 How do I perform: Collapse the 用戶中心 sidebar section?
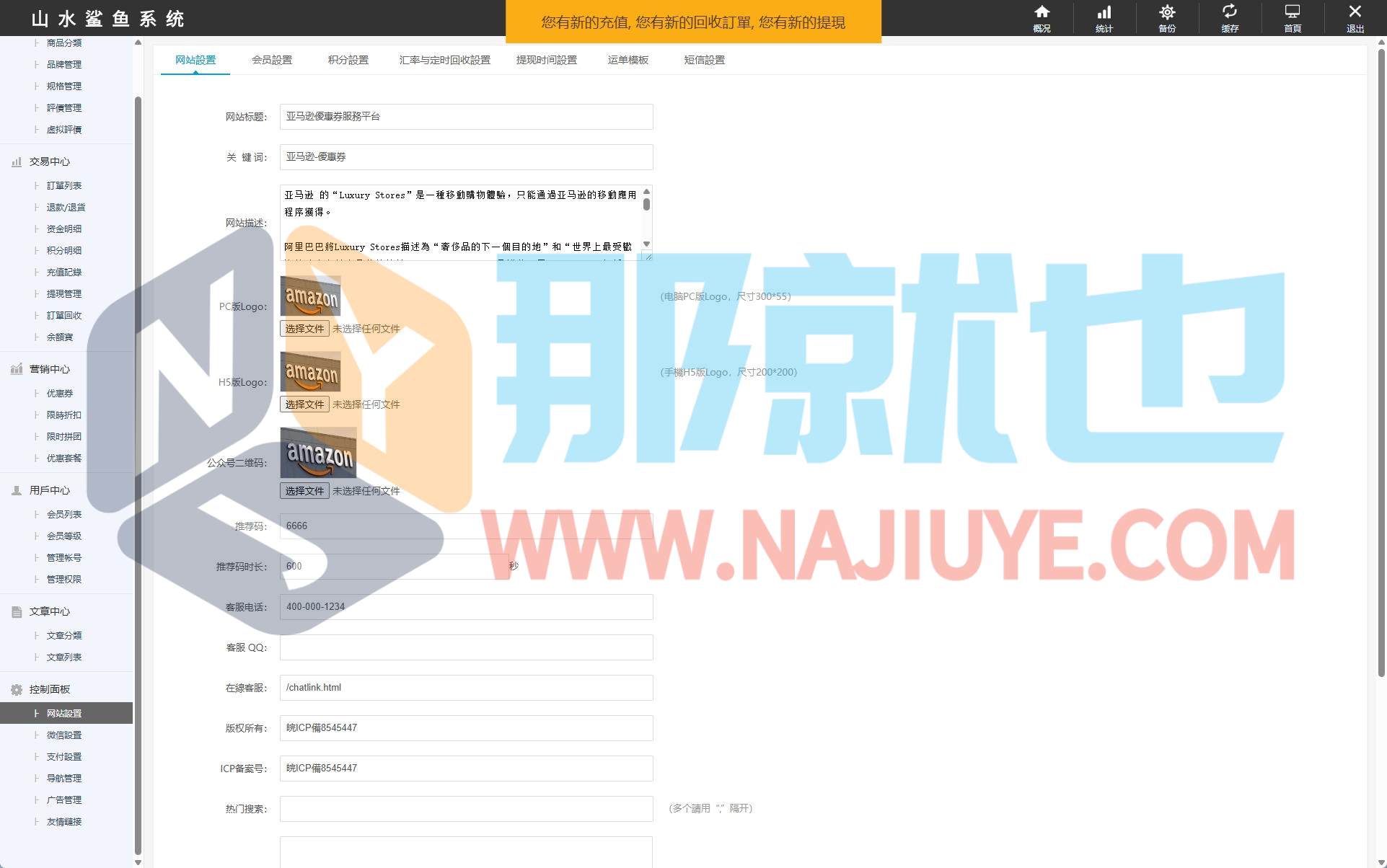(x=49, y=490)
